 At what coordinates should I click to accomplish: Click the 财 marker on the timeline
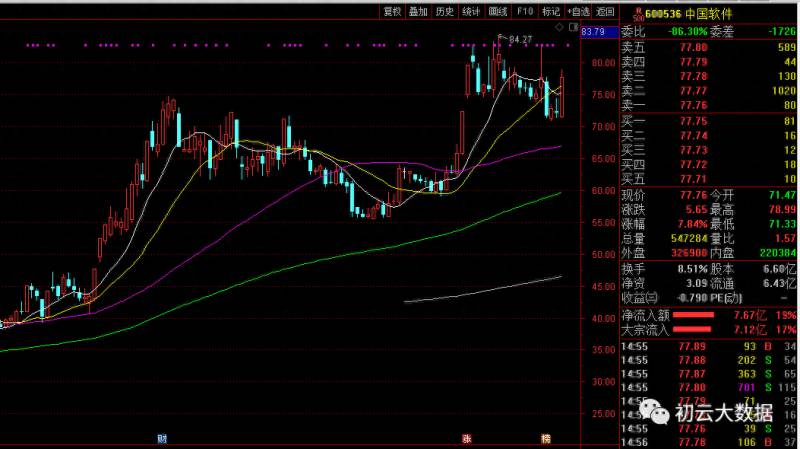coord(162,438)
